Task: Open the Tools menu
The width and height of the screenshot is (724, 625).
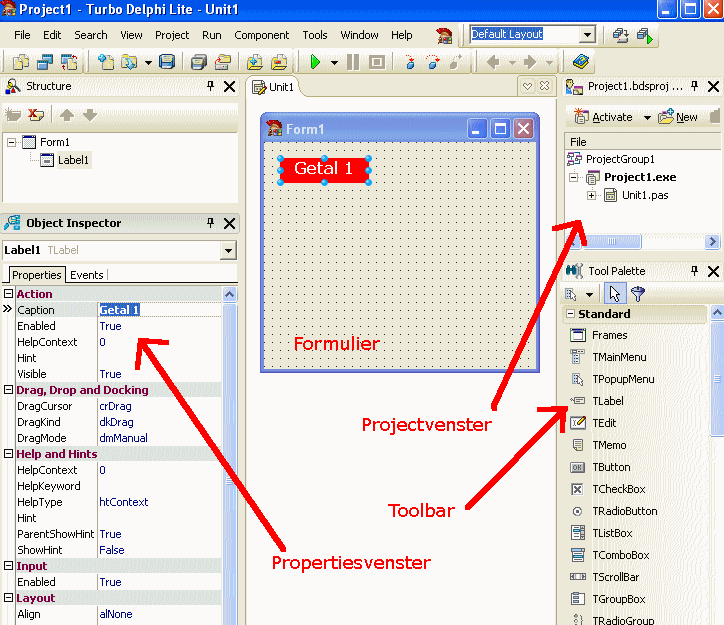Action: (x=315, y=35)
